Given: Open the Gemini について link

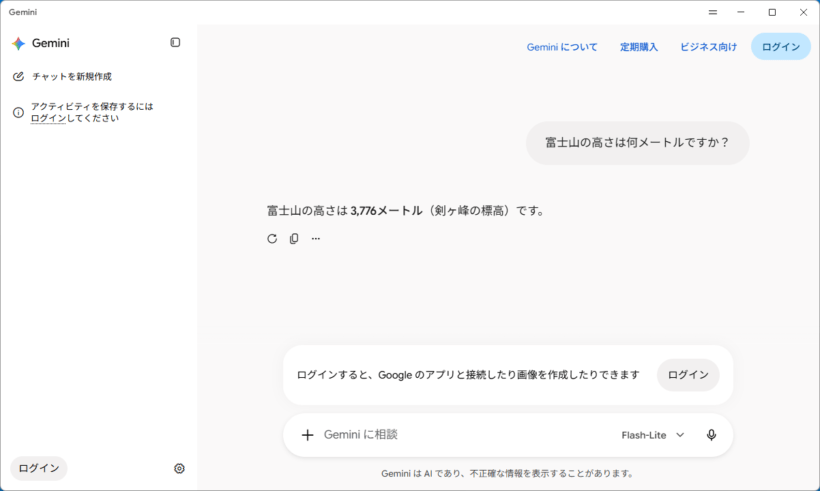Looking at the screenshot, I should (562, 47).
